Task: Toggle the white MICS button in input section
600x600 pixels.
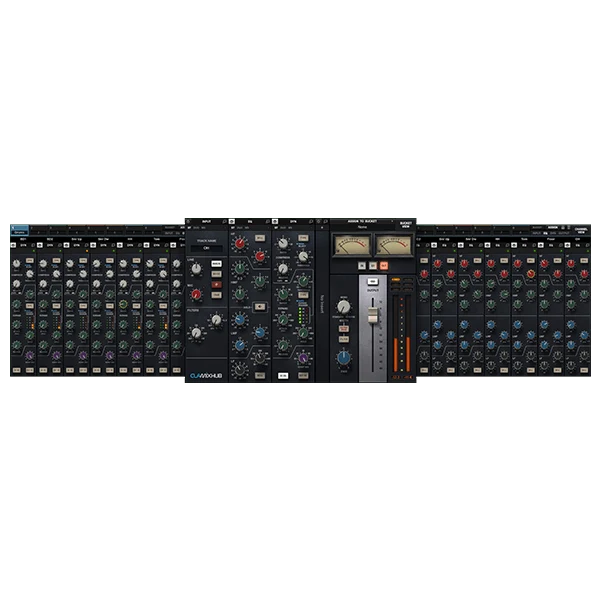Action: tap(216, 264)
